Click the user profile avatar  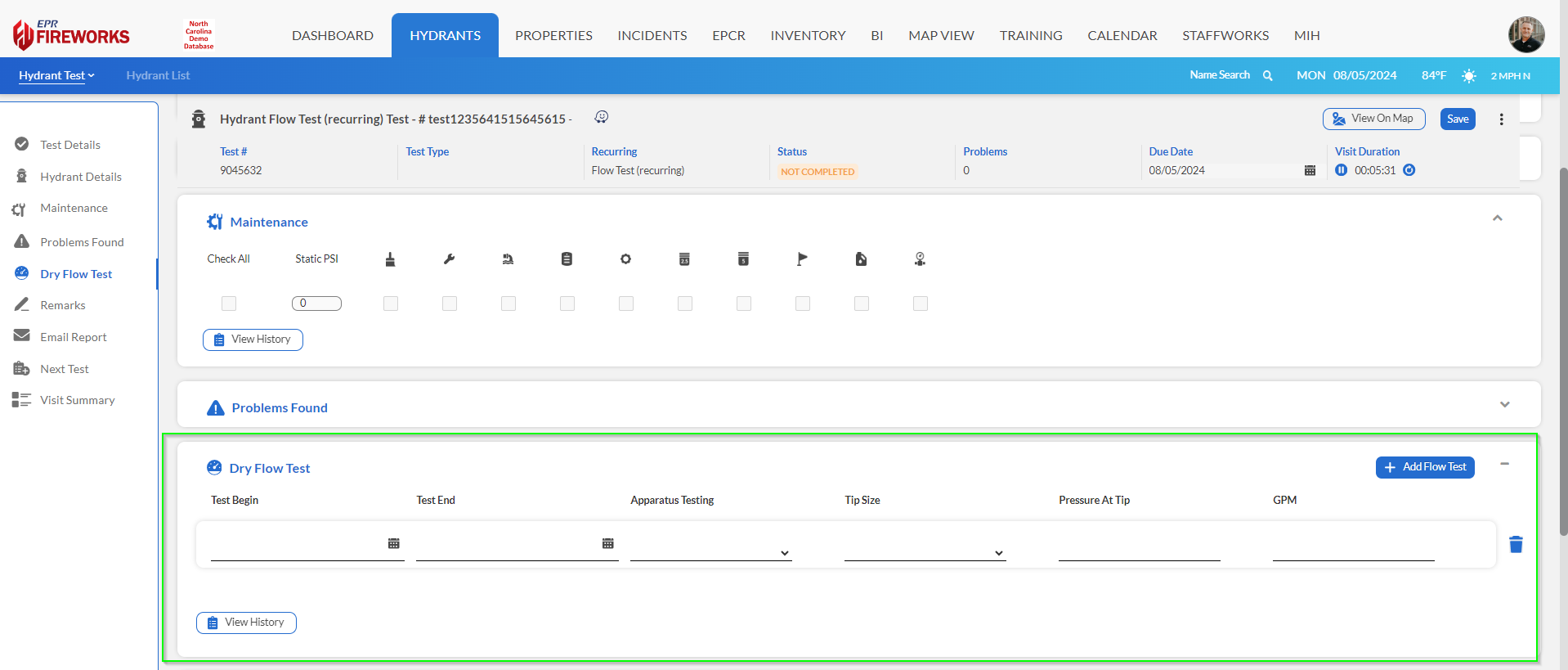tap(1525, 34)
